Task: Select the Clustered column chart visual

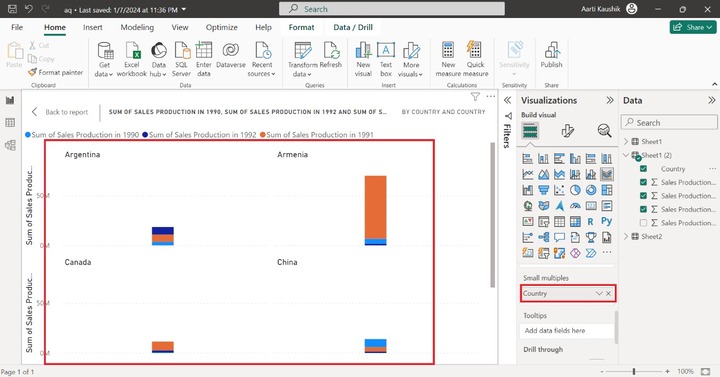Action: pos(575,159)
